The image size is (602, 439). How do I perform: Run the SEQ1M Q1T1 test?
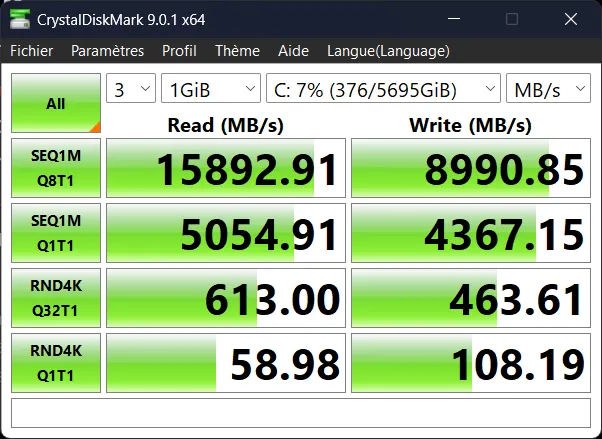click(x=56, y=233)
